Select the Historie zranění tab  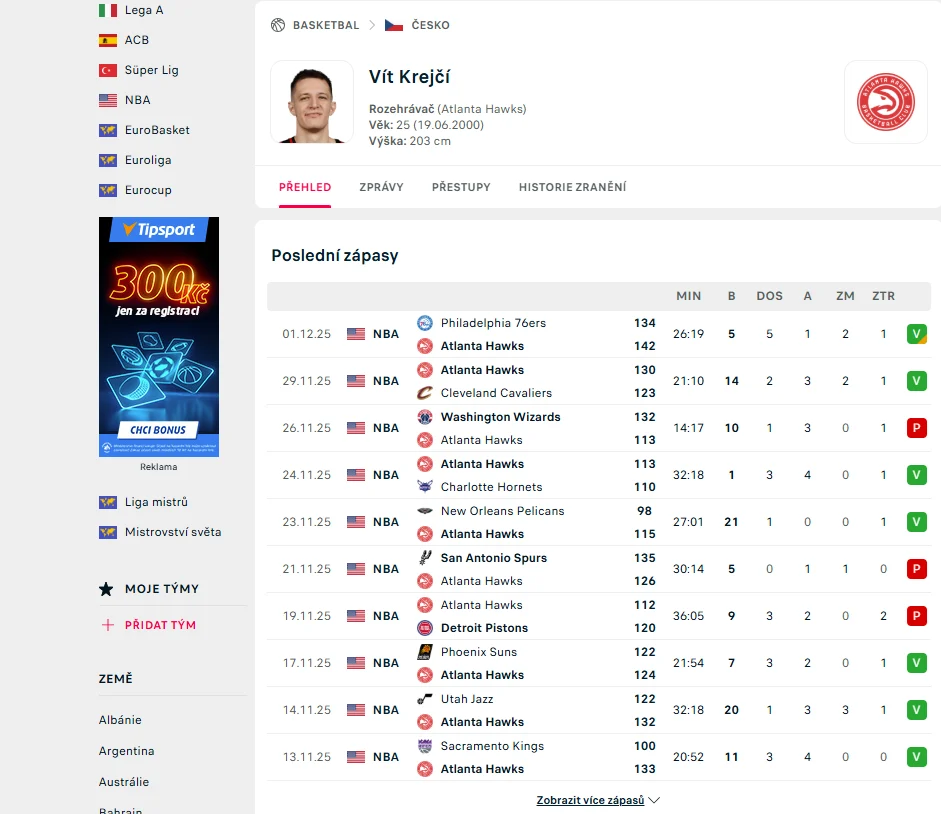[x=572, y=187]
